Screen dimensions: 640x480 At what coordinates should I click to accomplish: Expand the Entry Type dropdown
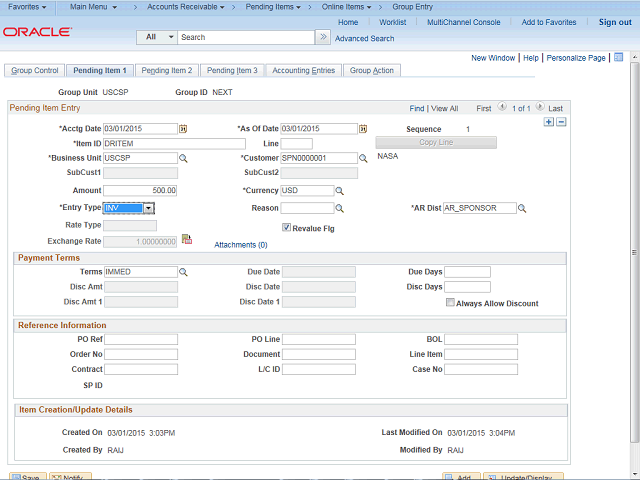click(x=148, y=208)
